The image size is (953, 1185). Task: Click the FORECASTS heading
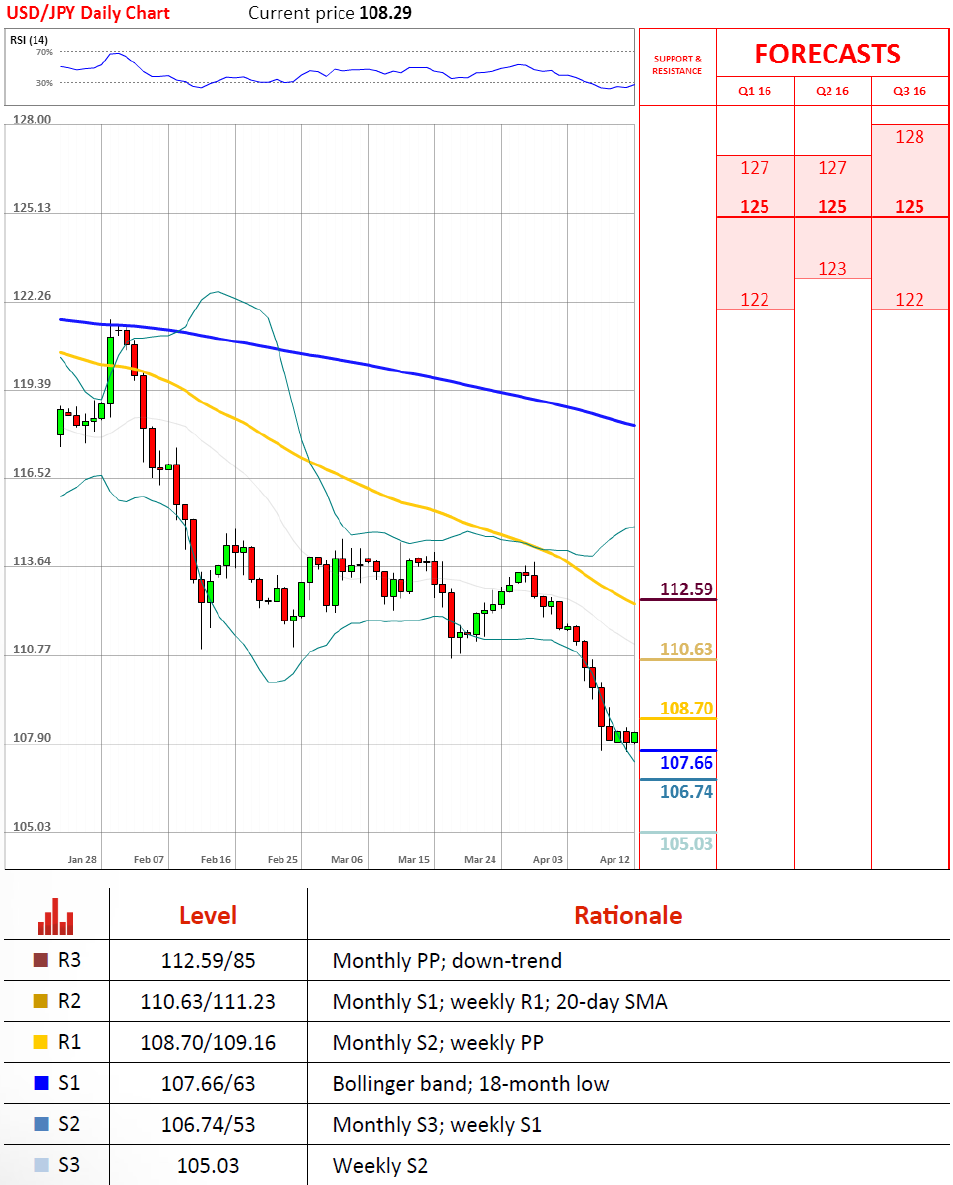pos(828,54)
